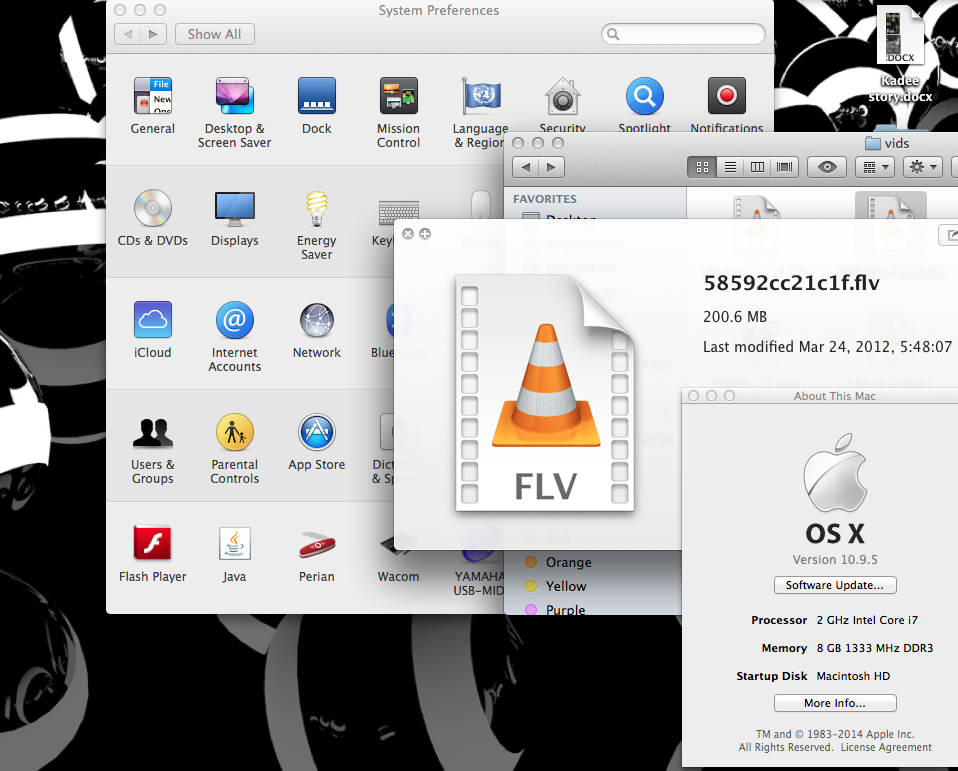Screen dimensions: 958x771
Task: Switch Finder to list view
Action: pyautogui.click(x=730, y=167)
